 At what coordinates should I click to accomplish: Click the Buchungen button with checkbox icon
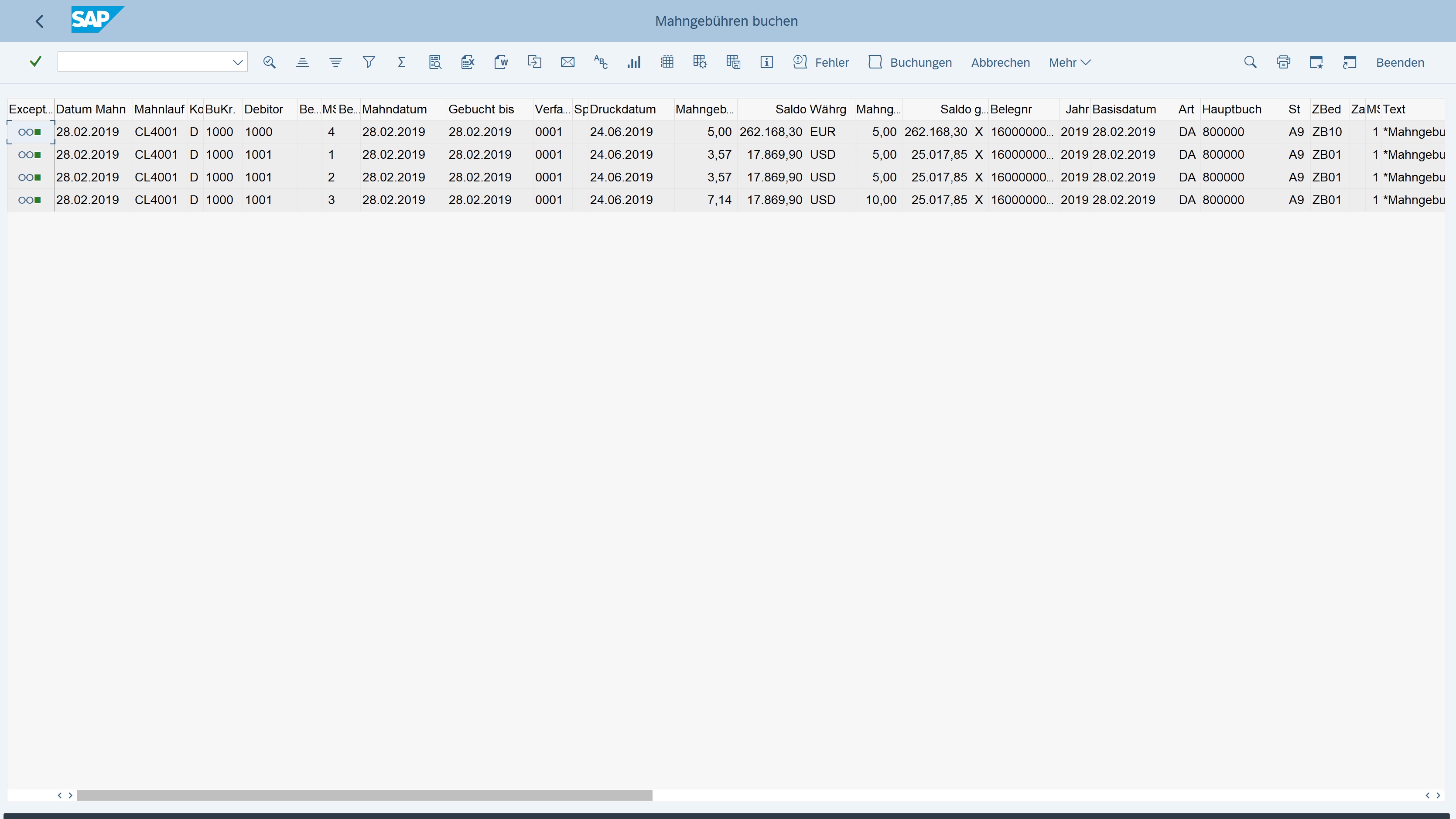910,62
